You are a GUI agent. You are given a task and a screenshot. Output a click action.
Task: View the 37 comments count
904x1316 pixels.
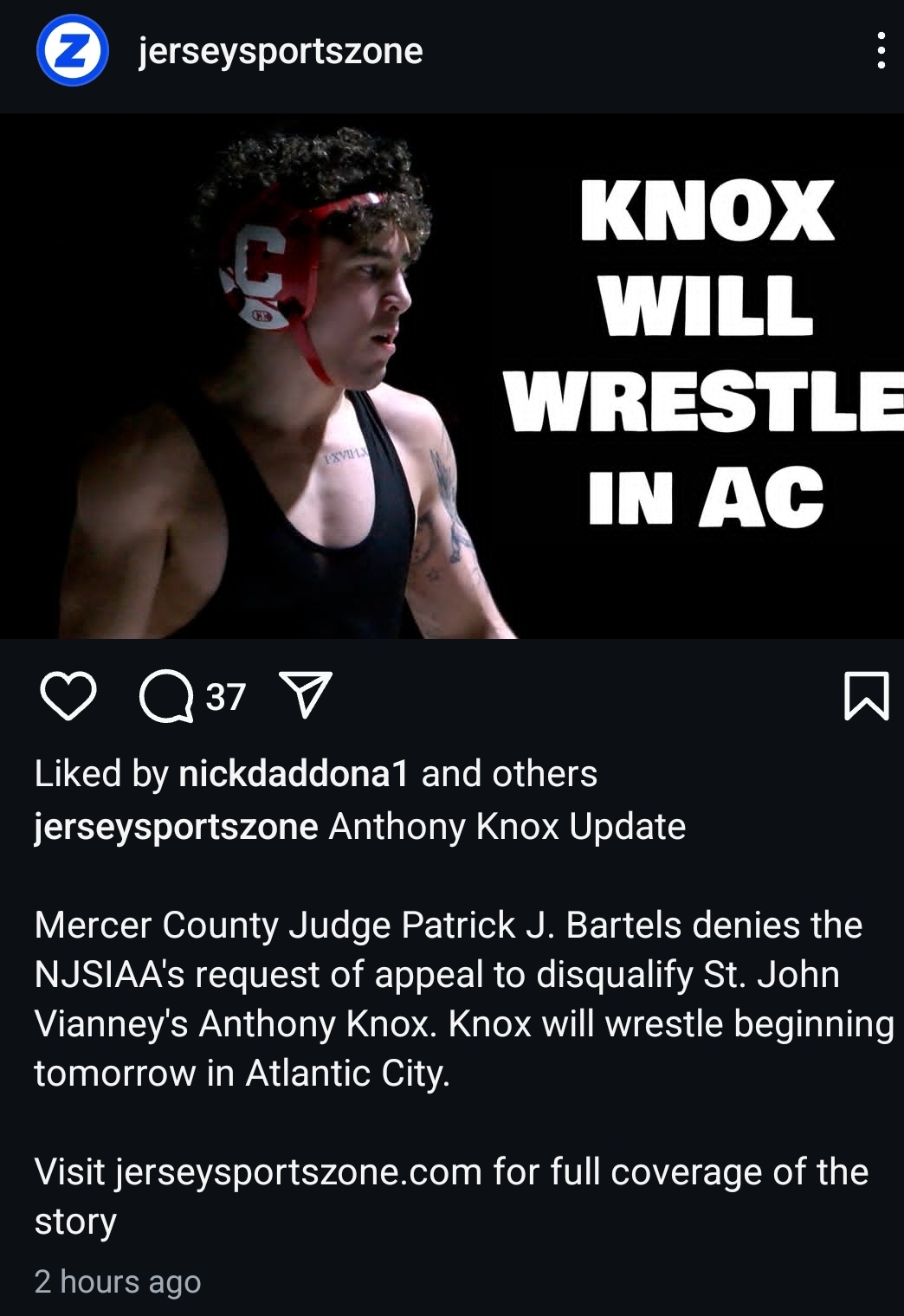click(x=226, y=697)
